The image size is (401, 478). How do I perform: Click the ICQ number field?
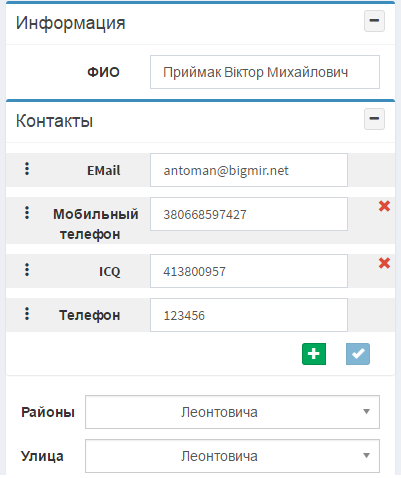click(x=249, y=271)
